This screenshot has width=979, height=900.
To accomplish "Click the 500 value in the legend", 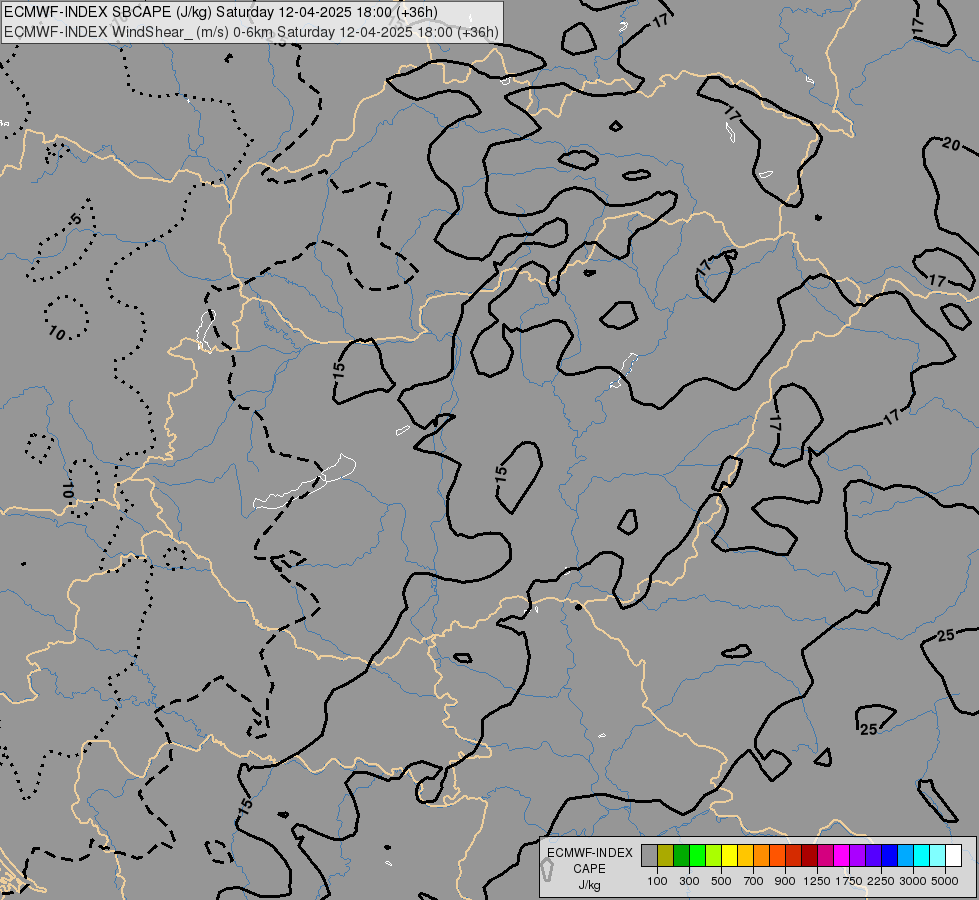I will (721, 881).
